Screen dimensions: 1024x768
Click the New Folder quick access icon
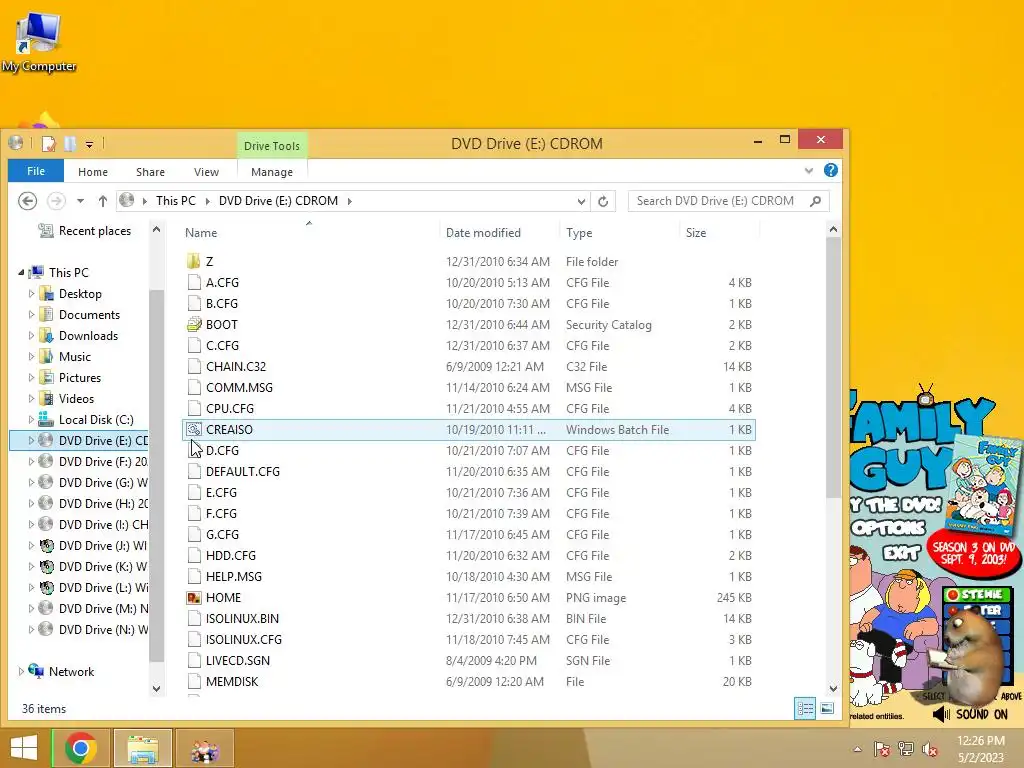(x=70, y=144)
